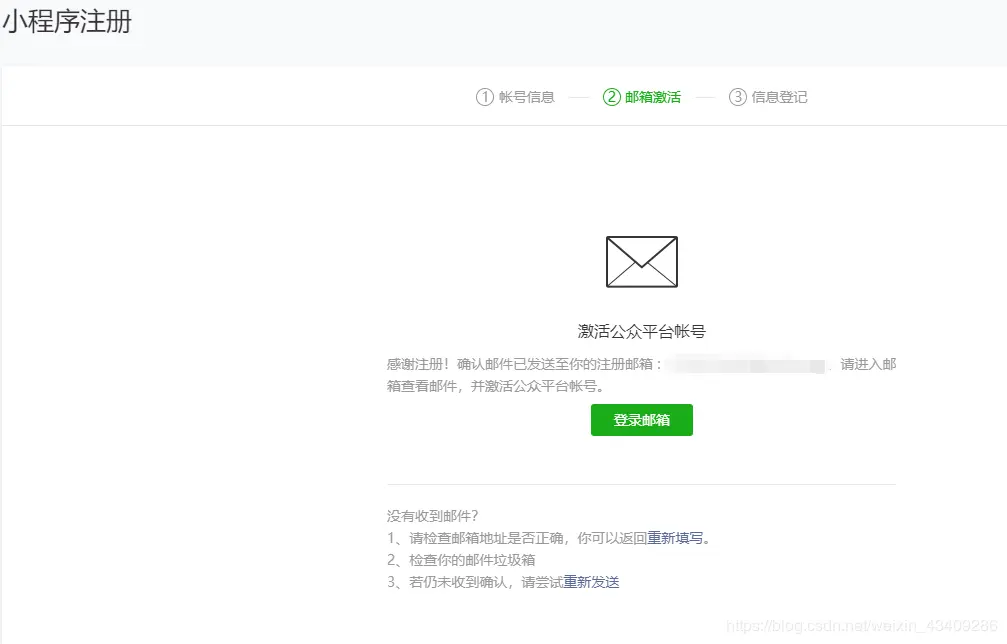
Task: Click the 登录邮箱 green button
Action: (641, 420)
